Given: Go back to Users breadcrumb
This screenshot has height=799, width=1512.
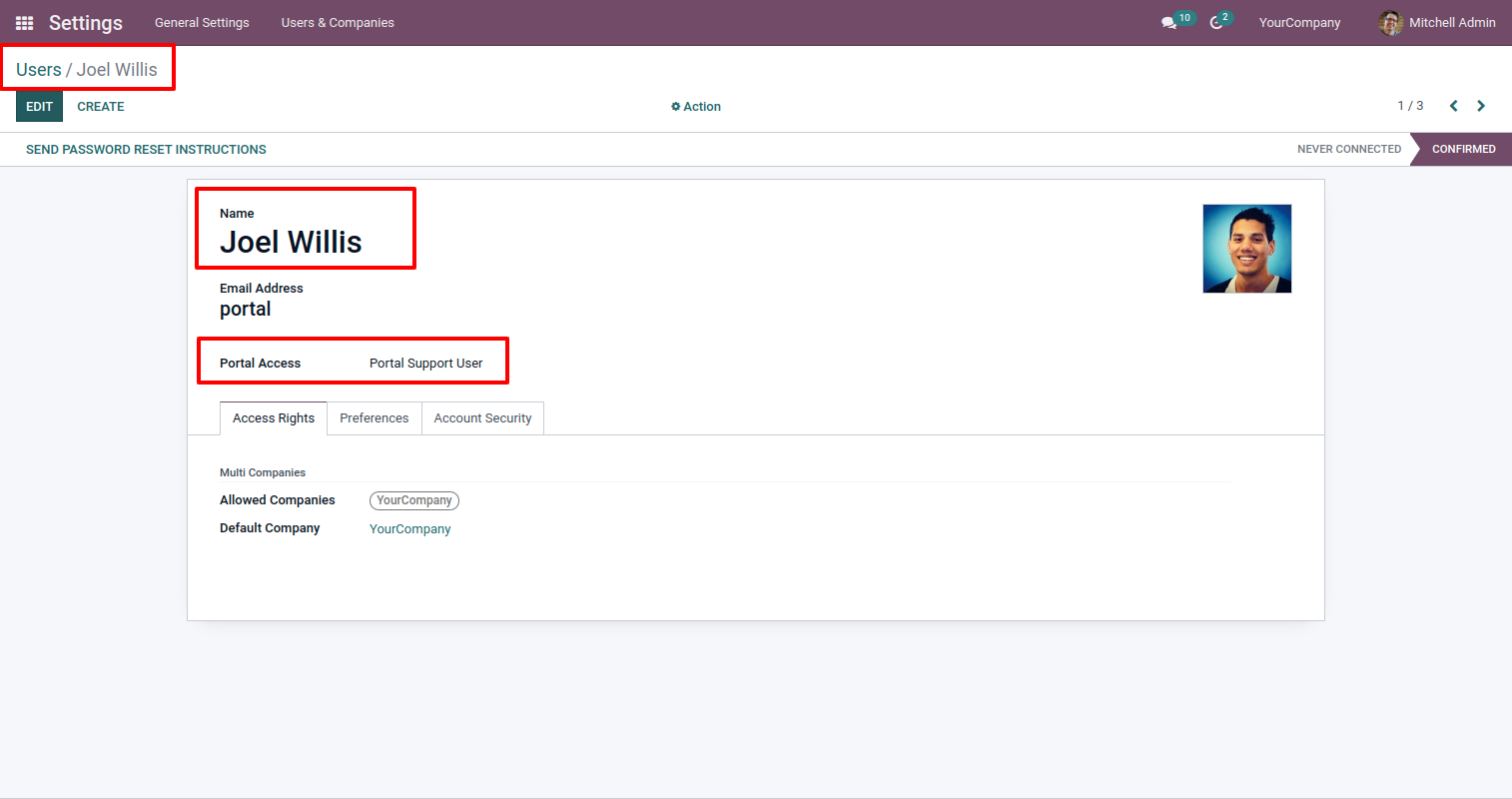Looking at the screenshot, I should [39, 70].
